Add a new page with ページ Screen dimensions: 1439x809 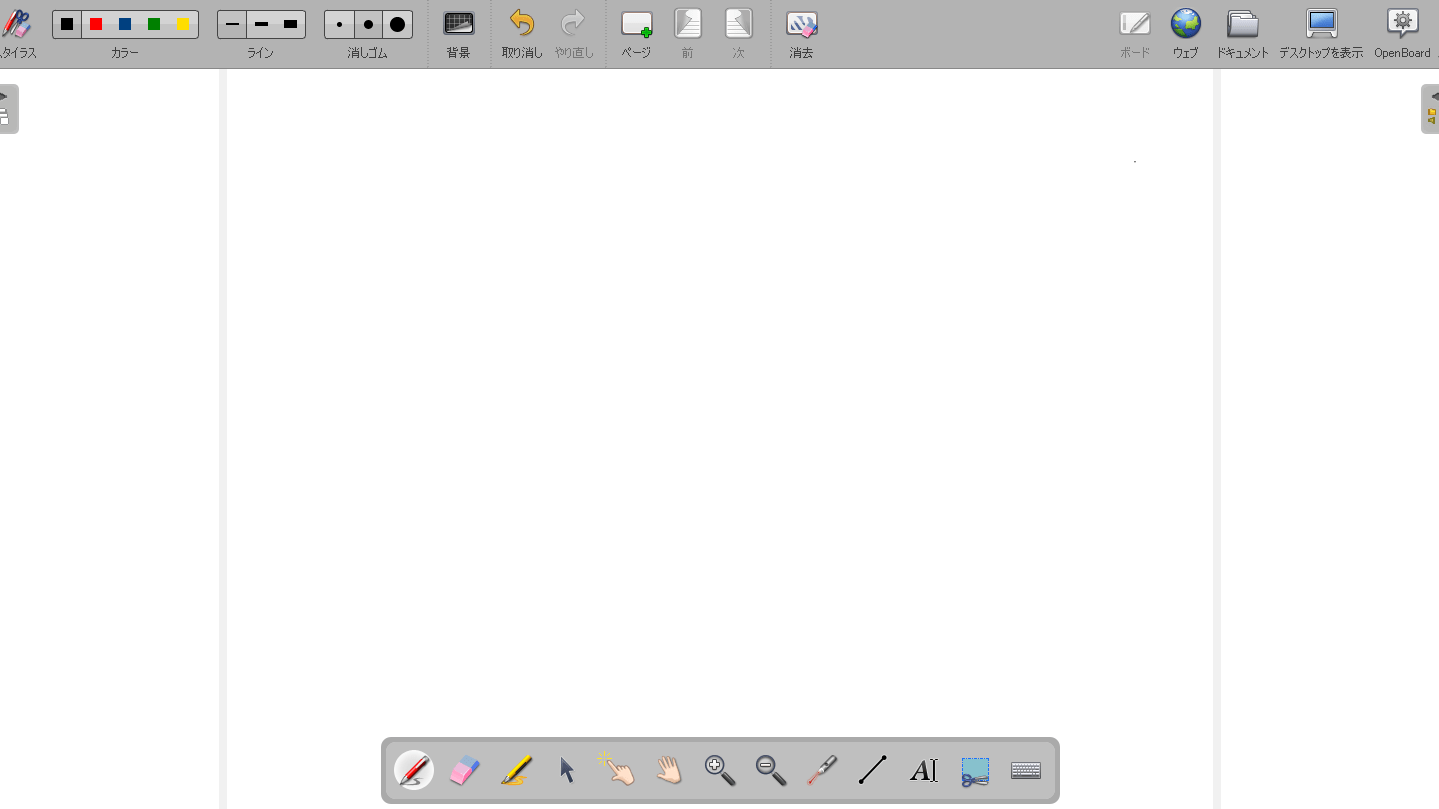point(636,33)
